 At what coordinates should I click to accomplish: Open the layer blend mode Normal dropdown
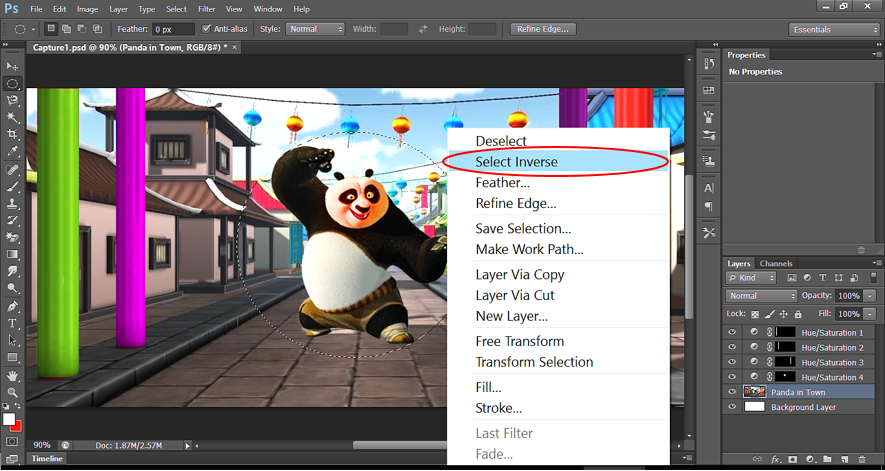point(761,296)
